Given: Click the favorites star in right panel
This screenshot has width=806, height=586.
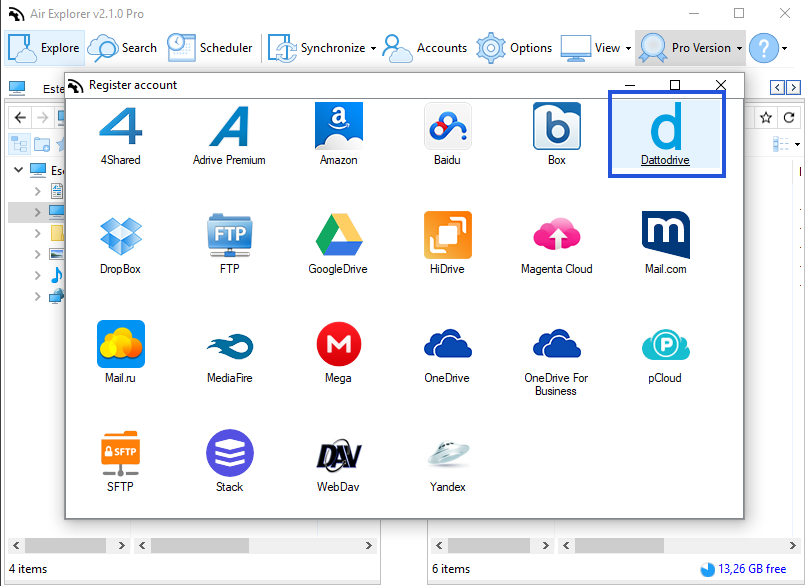Looking at the screenshot, I should [766, 118].
